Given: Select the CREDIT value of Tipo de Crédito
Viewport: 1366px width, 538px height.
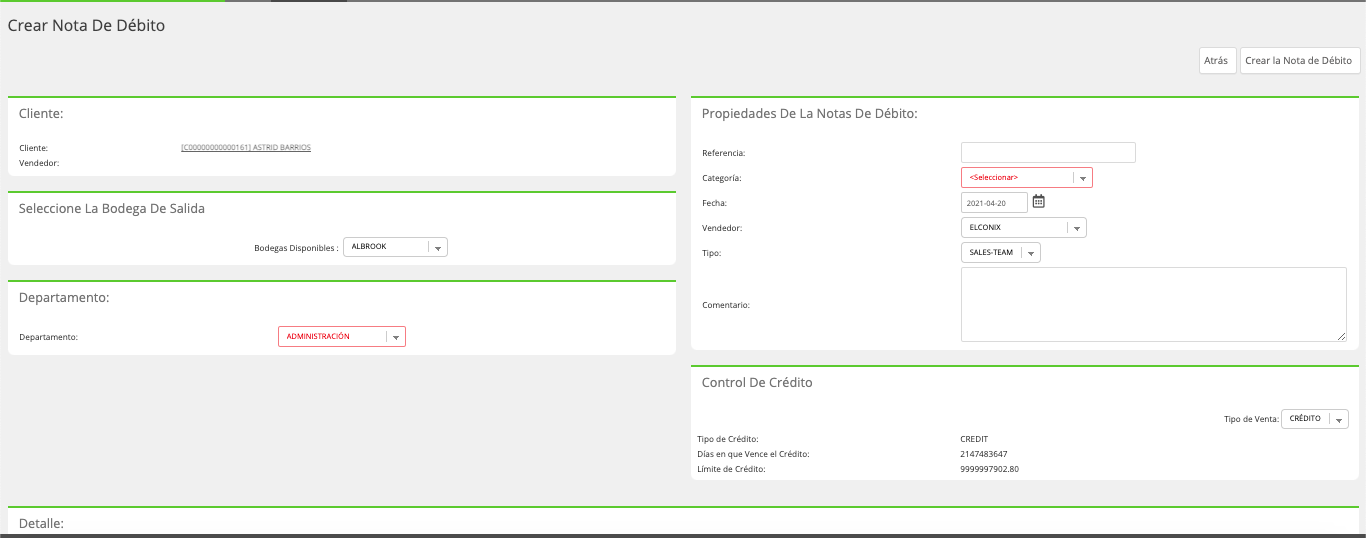Looking at the screenshot, I should pos(974,439).
